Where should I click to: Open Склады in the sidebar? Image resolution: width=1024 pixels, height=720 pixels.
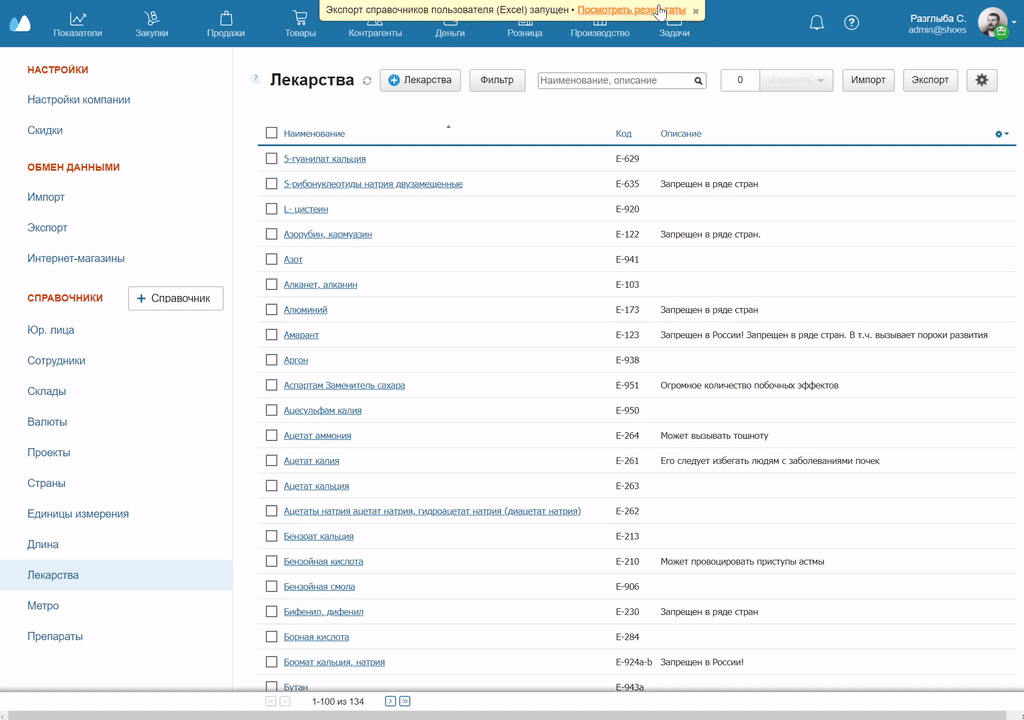click(x=47, y=391)
